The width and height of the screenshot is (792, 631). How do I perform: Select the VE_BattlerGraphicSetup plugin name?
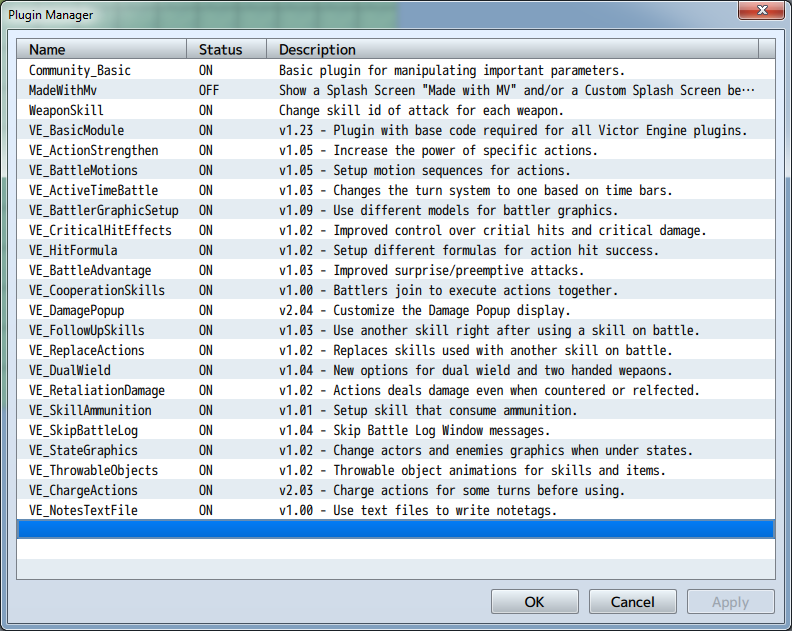[104, 211]
